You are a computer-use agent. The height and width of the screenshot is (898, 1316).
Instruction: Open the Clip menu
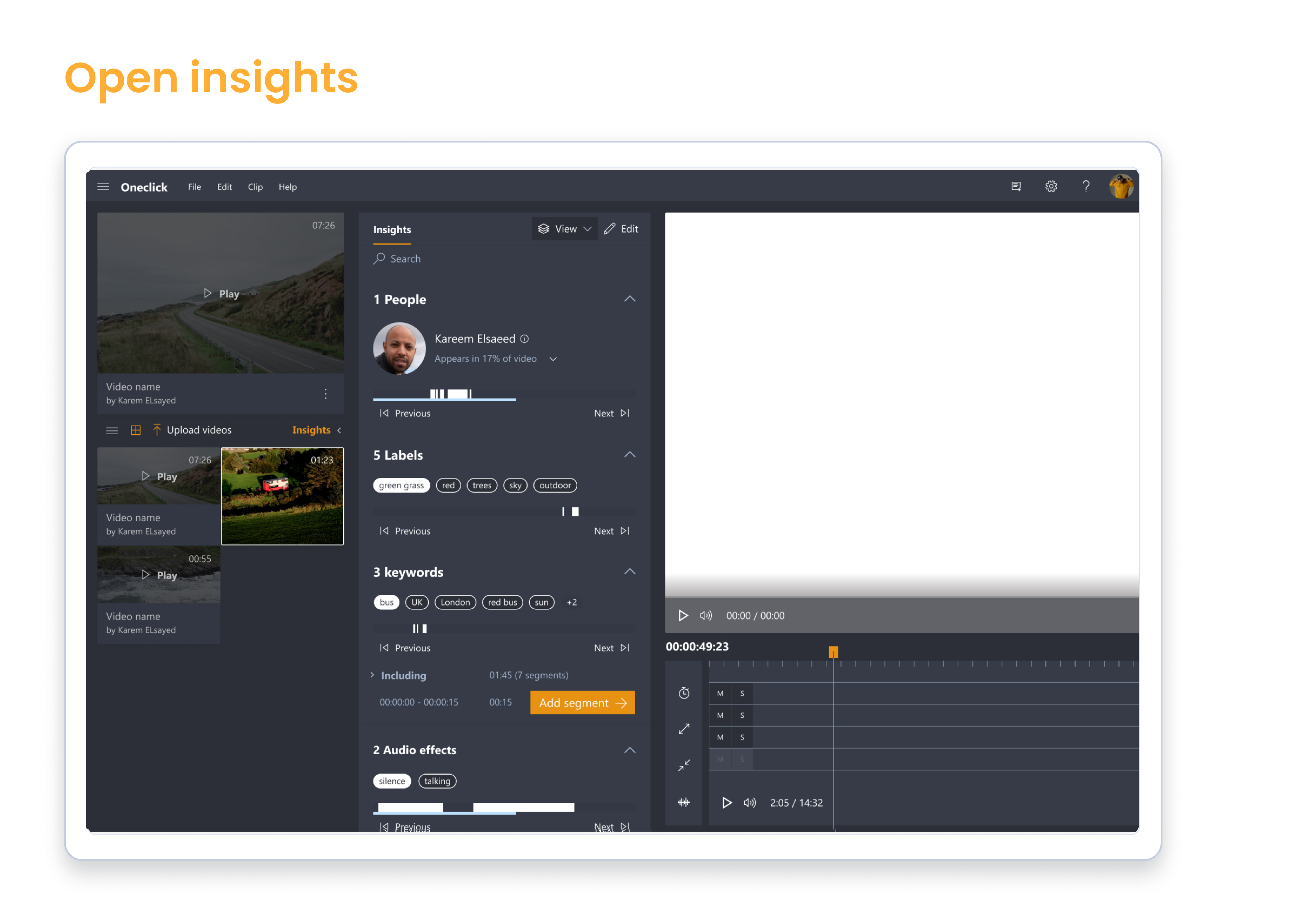click(x=255, y=187)
